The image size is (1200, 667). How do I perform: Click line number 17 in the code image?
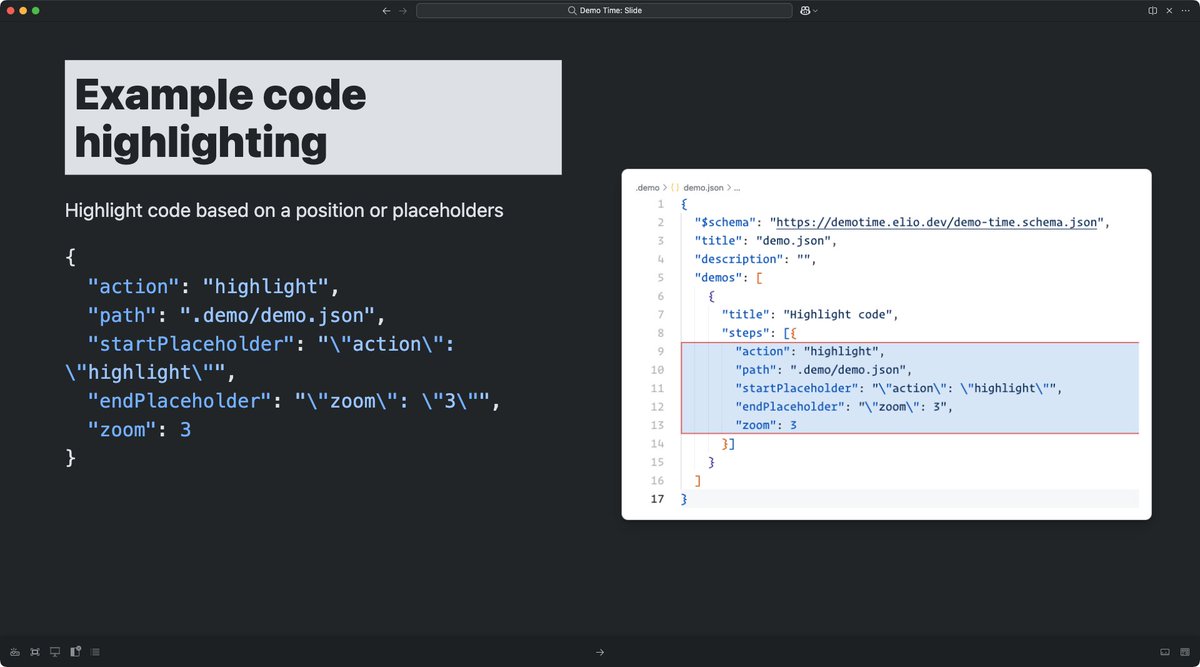(657, 498)
